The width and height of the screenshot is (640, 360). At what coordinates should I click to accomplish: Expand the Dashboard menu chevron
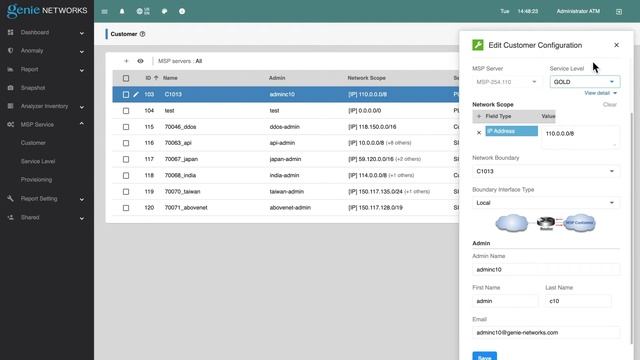click(82, 33)
